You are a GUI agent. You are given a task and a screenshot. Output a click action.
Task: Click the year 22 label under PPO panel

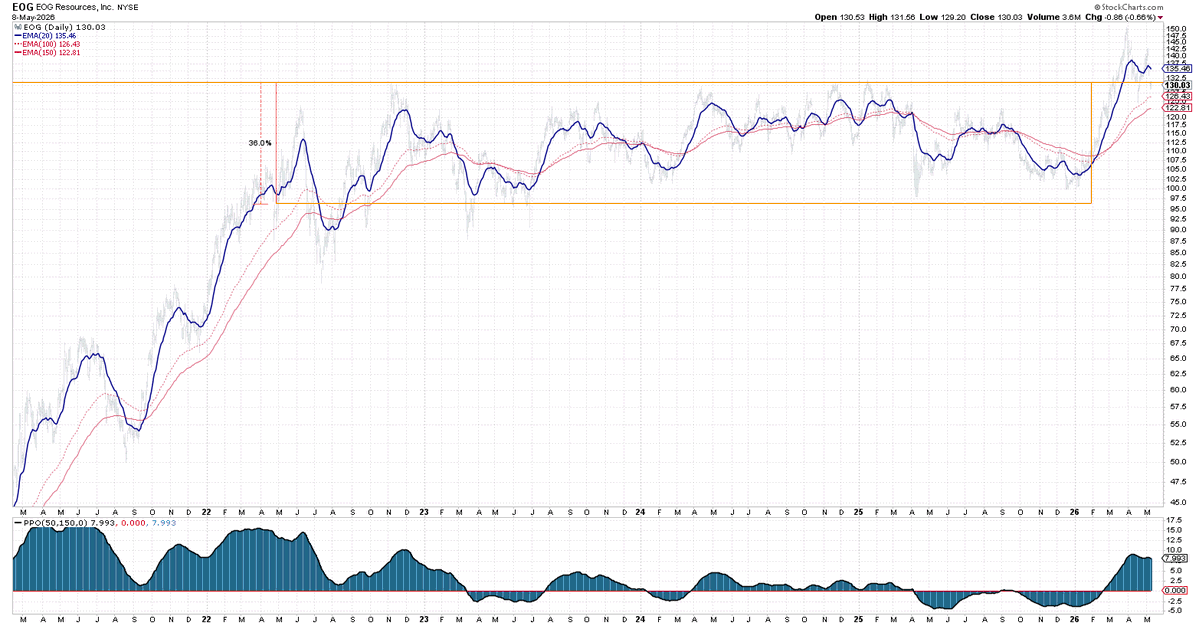[207, 620]
